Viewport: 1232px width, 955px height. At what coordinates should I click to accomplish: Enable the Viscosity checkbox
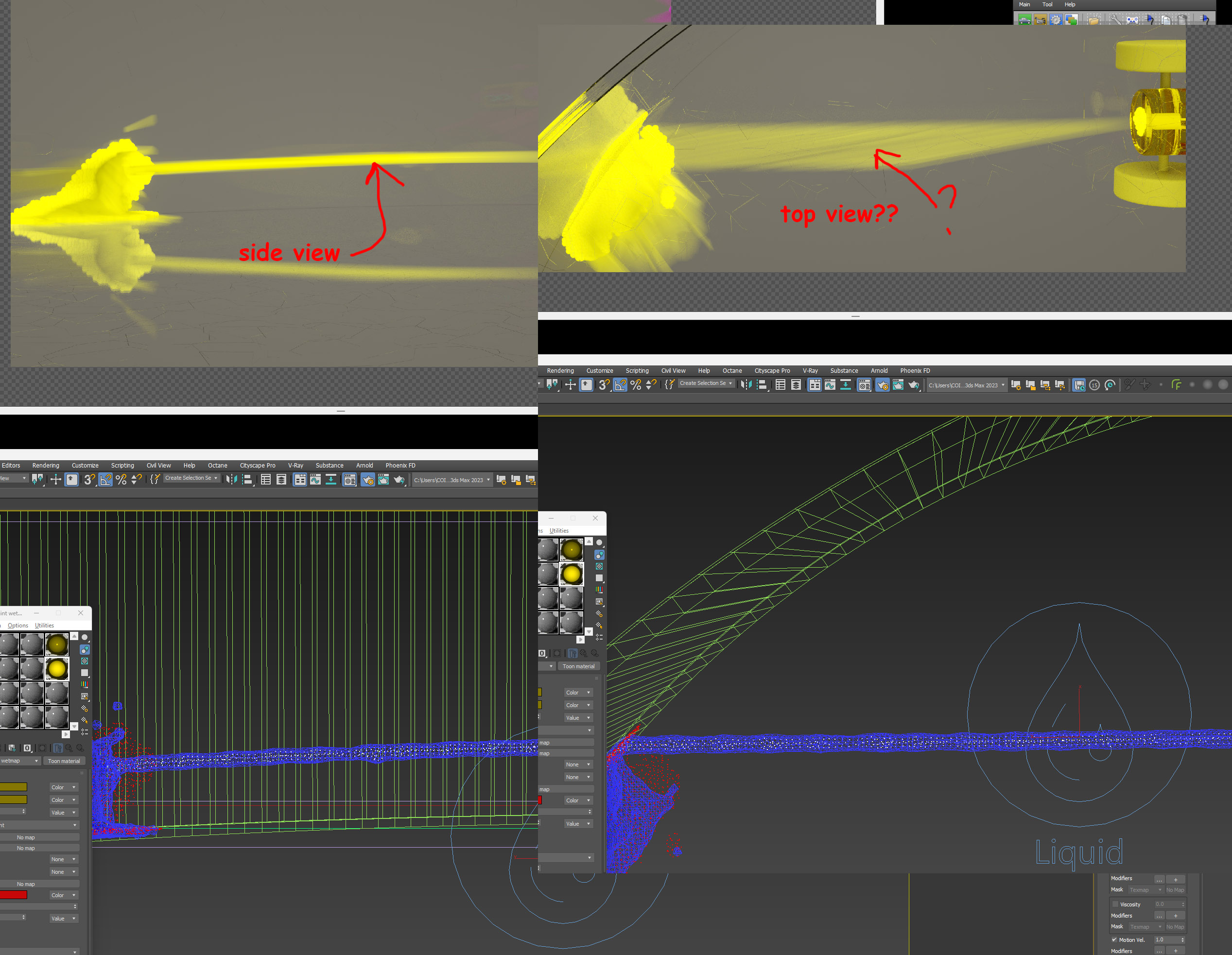[x=1115, y=904]
